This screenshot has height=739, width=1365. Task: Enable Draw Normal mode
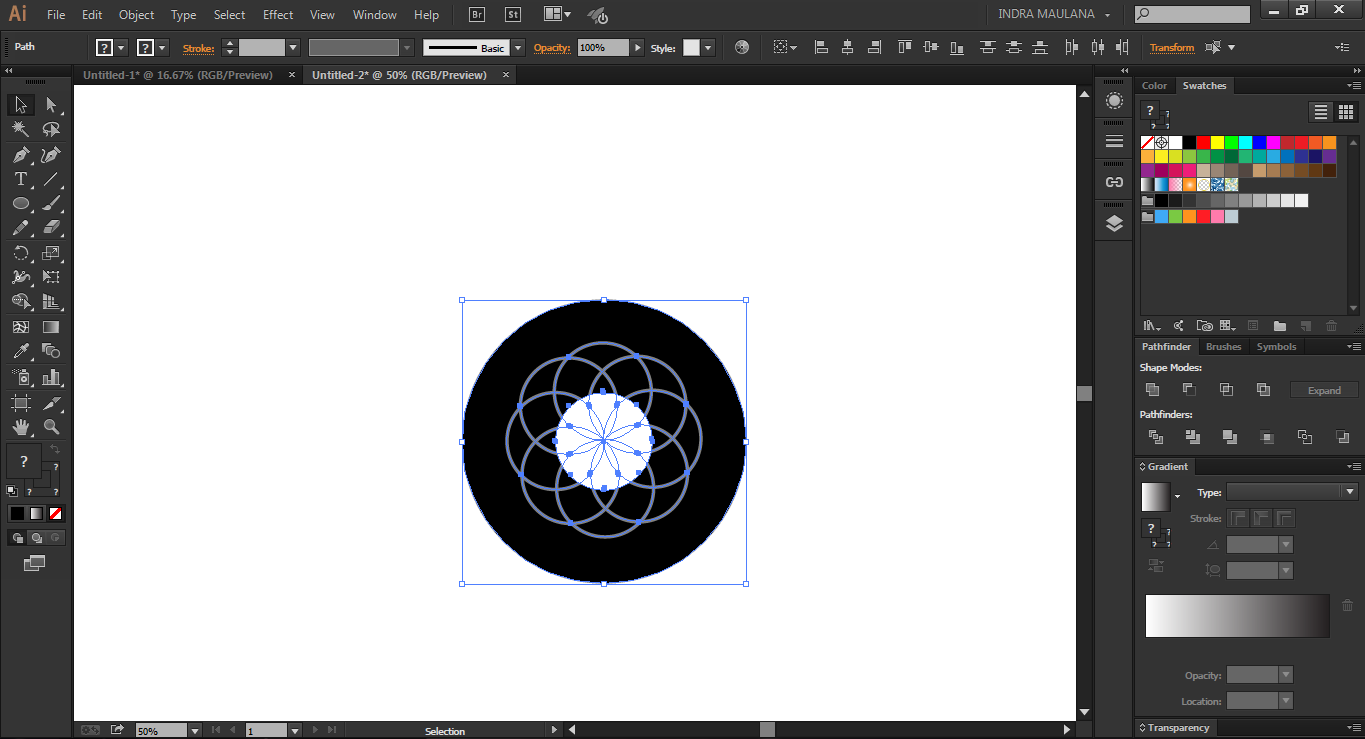pyautogui.click(x=17, y=538)
